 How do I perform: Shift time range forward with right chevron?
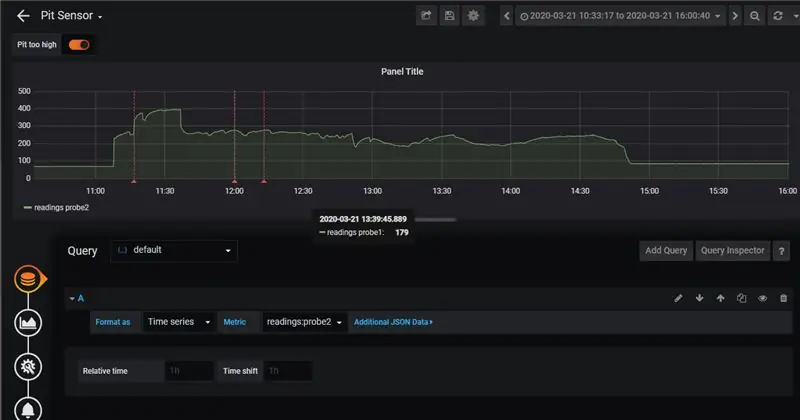[x=735, y=16]
